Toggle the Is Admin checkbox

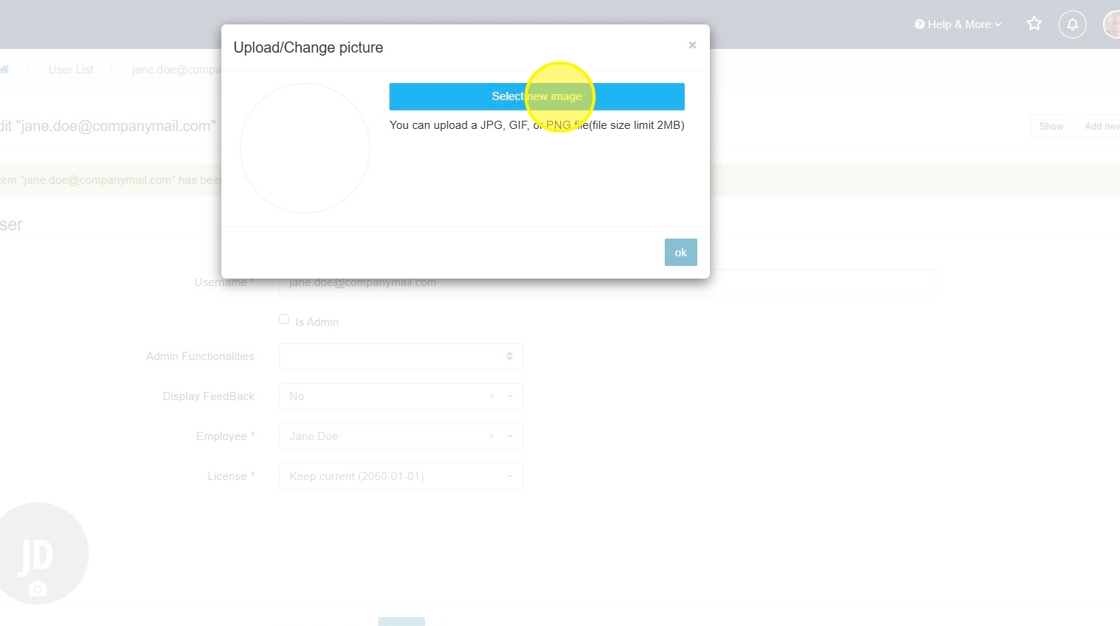coord(284,320)
